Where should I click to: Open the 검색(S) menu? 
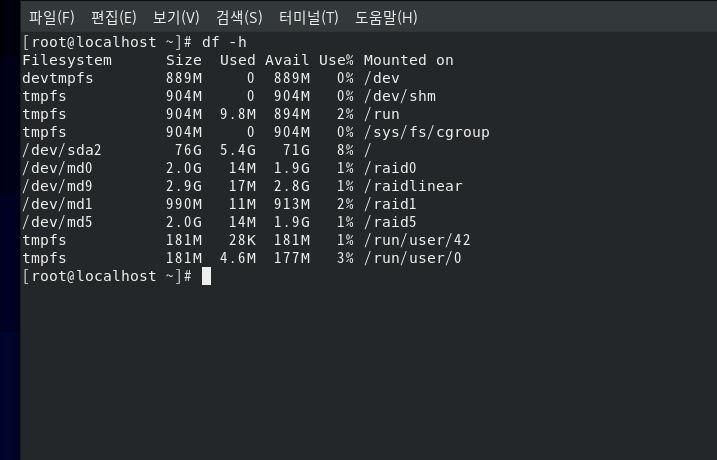pyautogui.click(x=239, y=18)
